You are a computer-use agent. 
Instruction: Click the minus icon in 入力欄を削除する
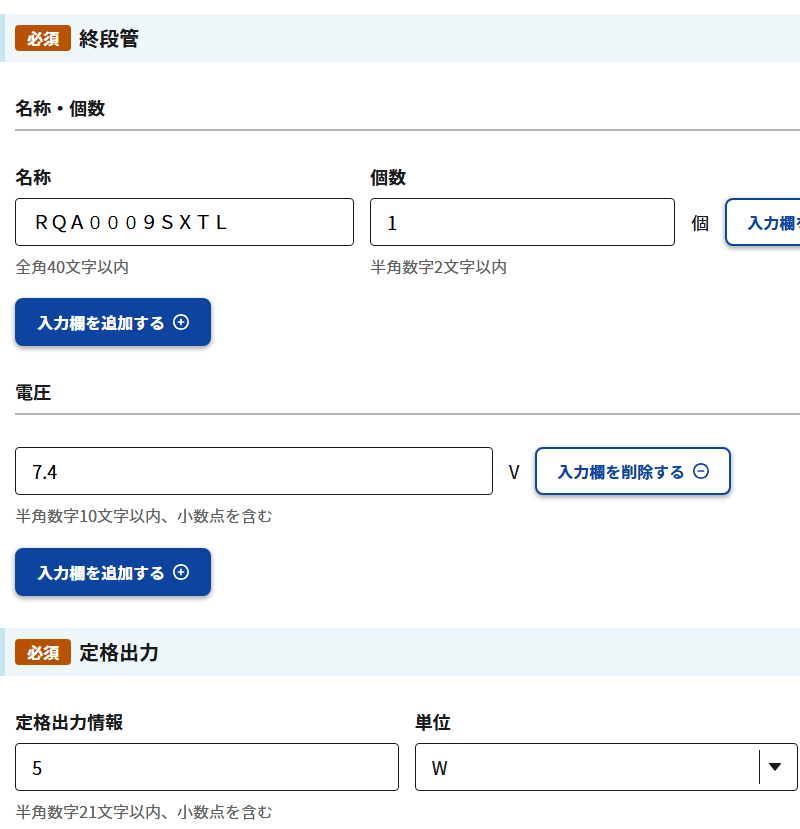coord(701,471)
